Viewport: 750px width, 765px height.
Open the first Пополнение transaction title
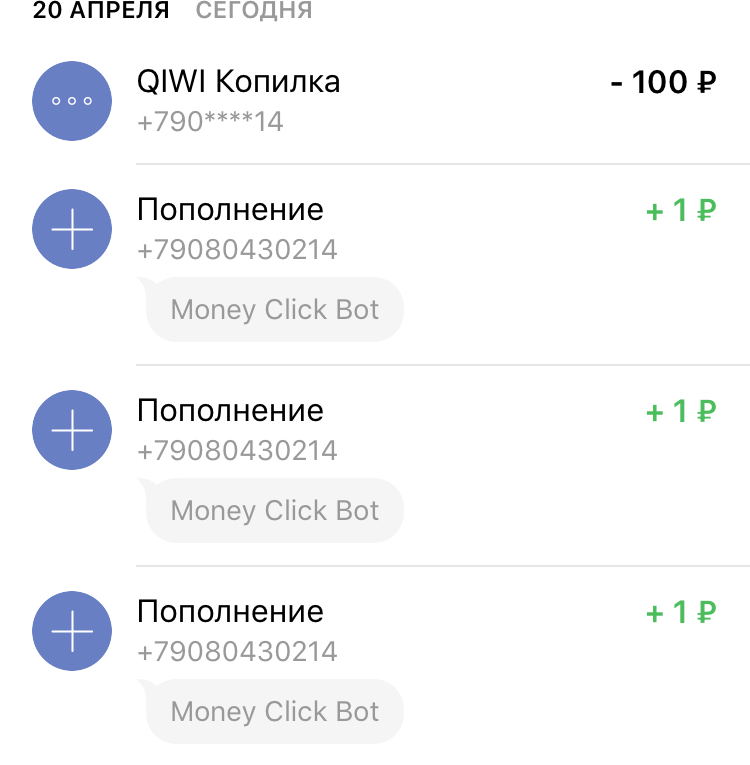tap(230, 210)
